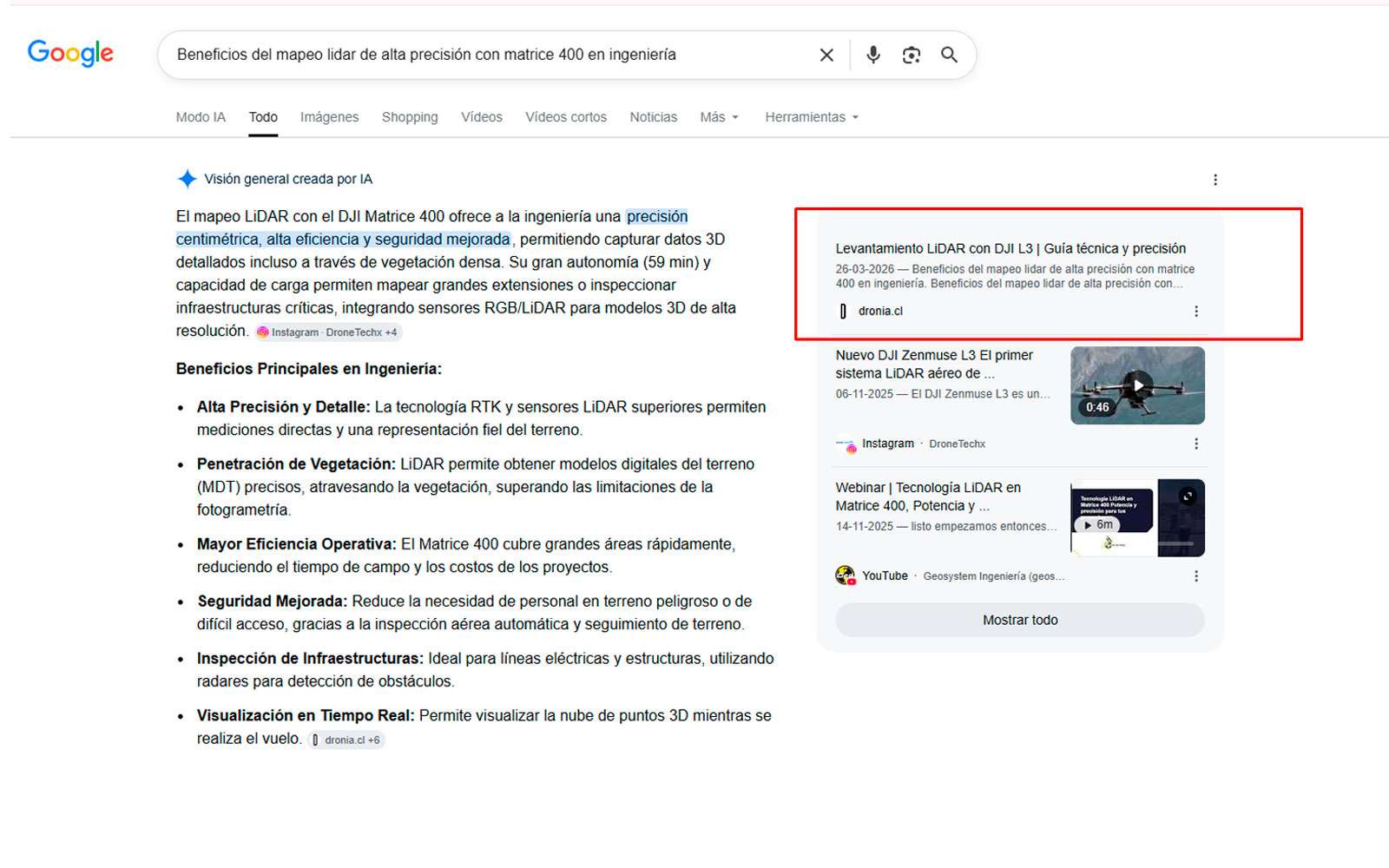Select the Todo results tab
Image resolution: width=1389 pixels, height=868 pixels.
coord(263,117)
